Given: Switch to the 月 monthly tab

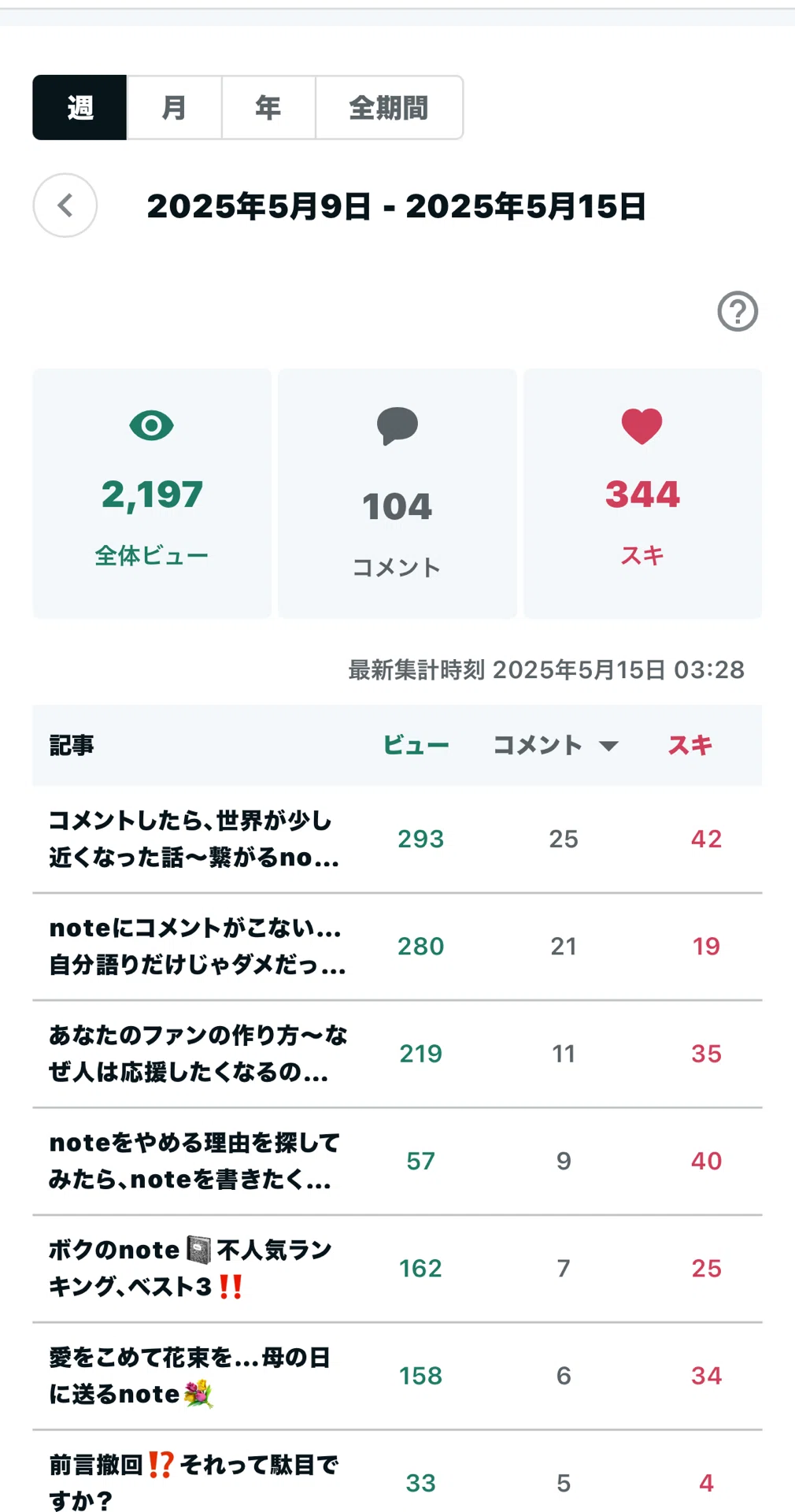Looking at the screenshot, I should 174,107.
